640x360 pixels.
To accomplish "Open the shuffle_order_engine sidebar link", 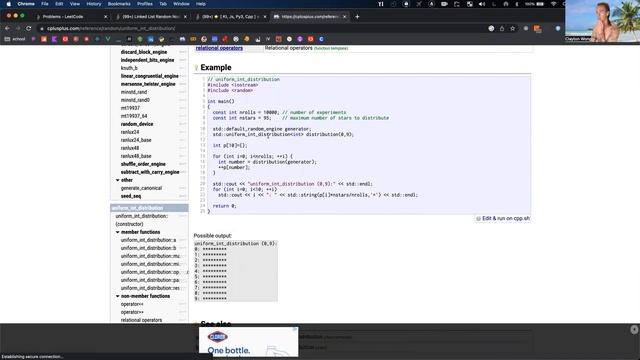I will click(x=143, y=164).
